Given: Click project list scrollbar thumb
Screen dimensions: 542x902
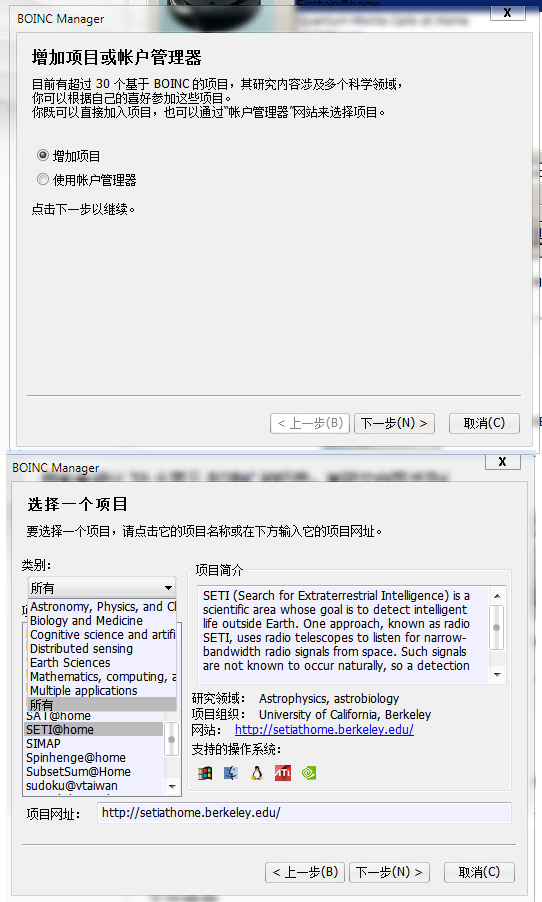Looking at the screenshot, I should (x=171, y=739).
